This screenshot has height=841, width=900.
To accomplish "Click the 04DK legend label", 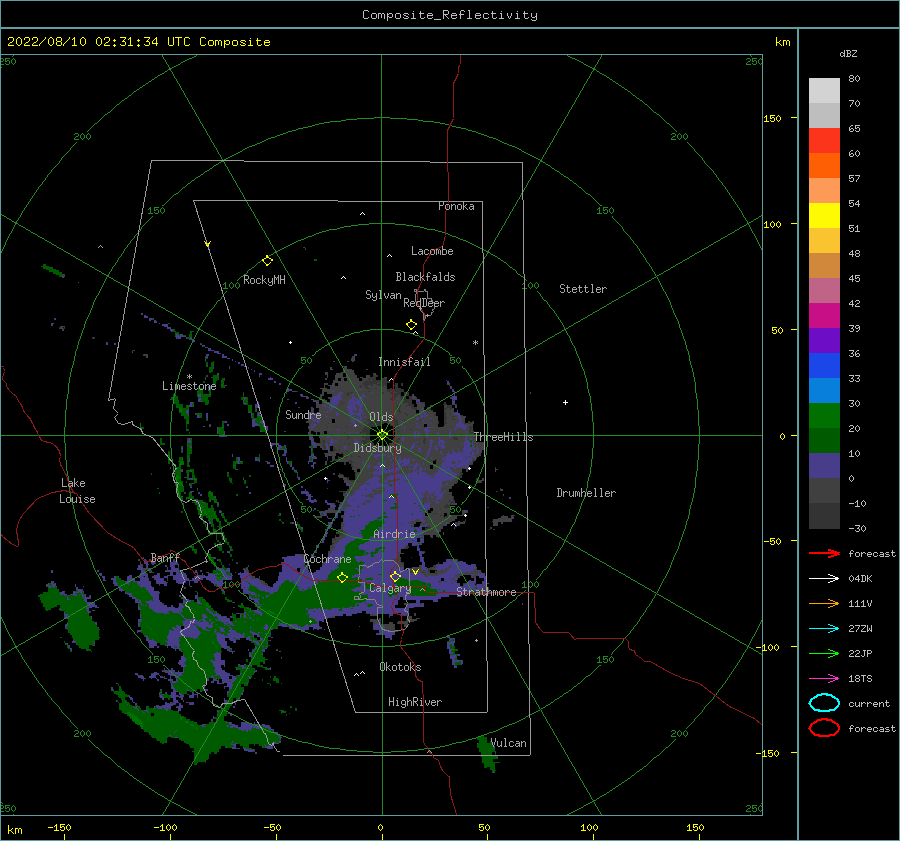I will point(860,579).
